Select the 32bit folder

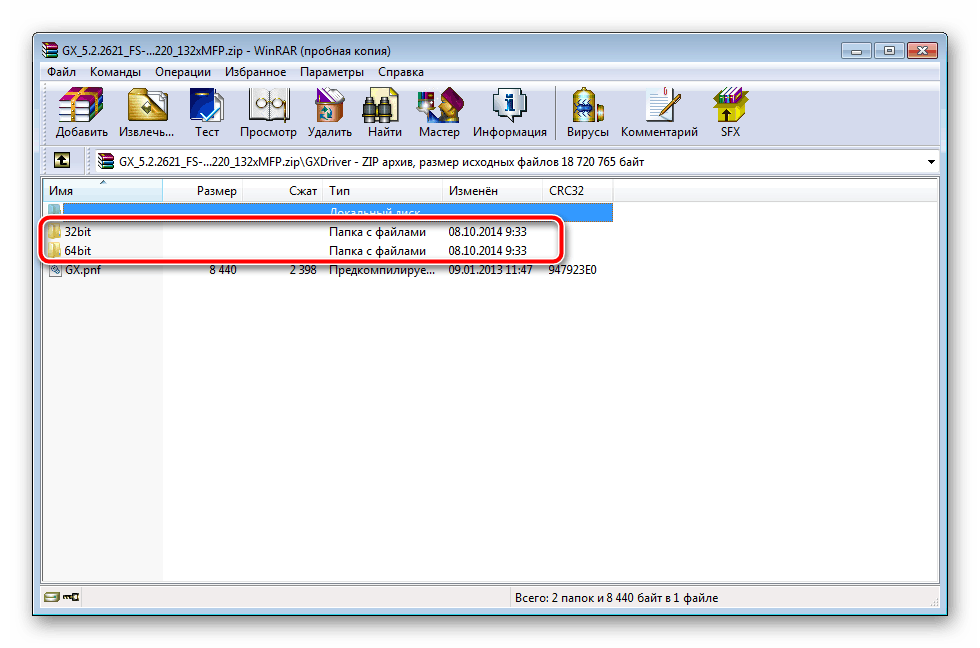(x=78, y=231)
